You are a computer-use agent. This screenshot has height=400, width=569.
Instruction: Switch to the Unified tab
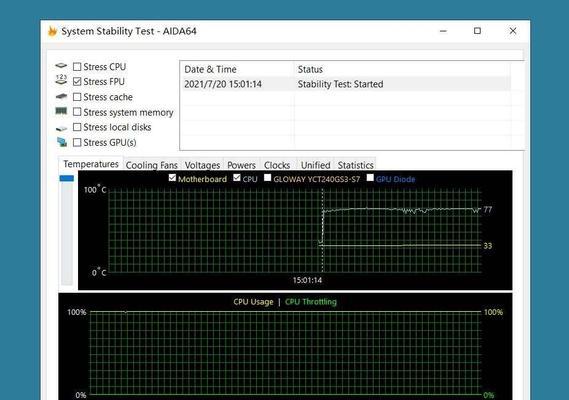tap(315, 165)
